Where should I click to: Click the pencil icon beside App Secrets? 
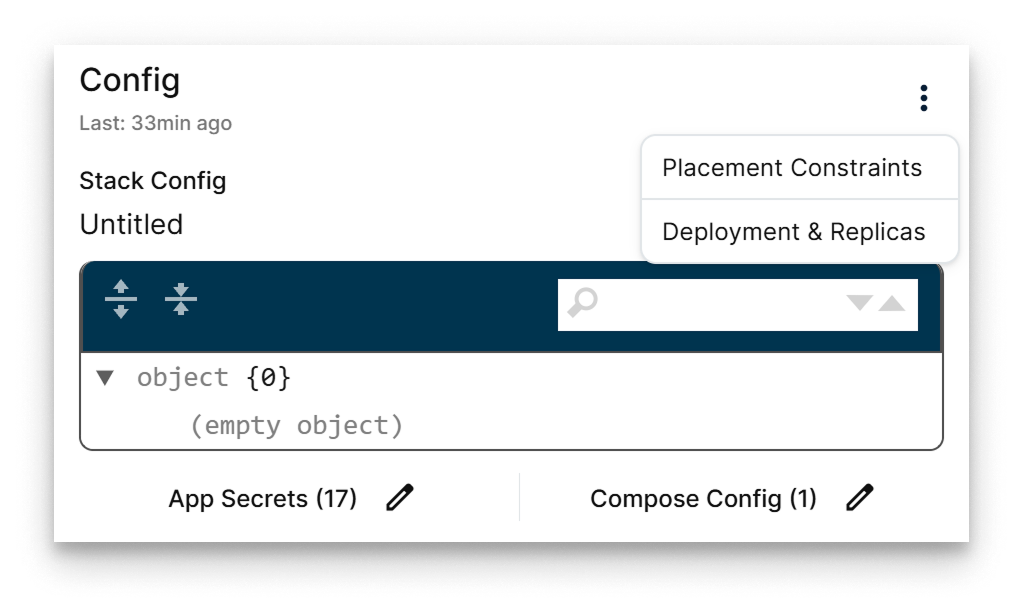(398, 497)
